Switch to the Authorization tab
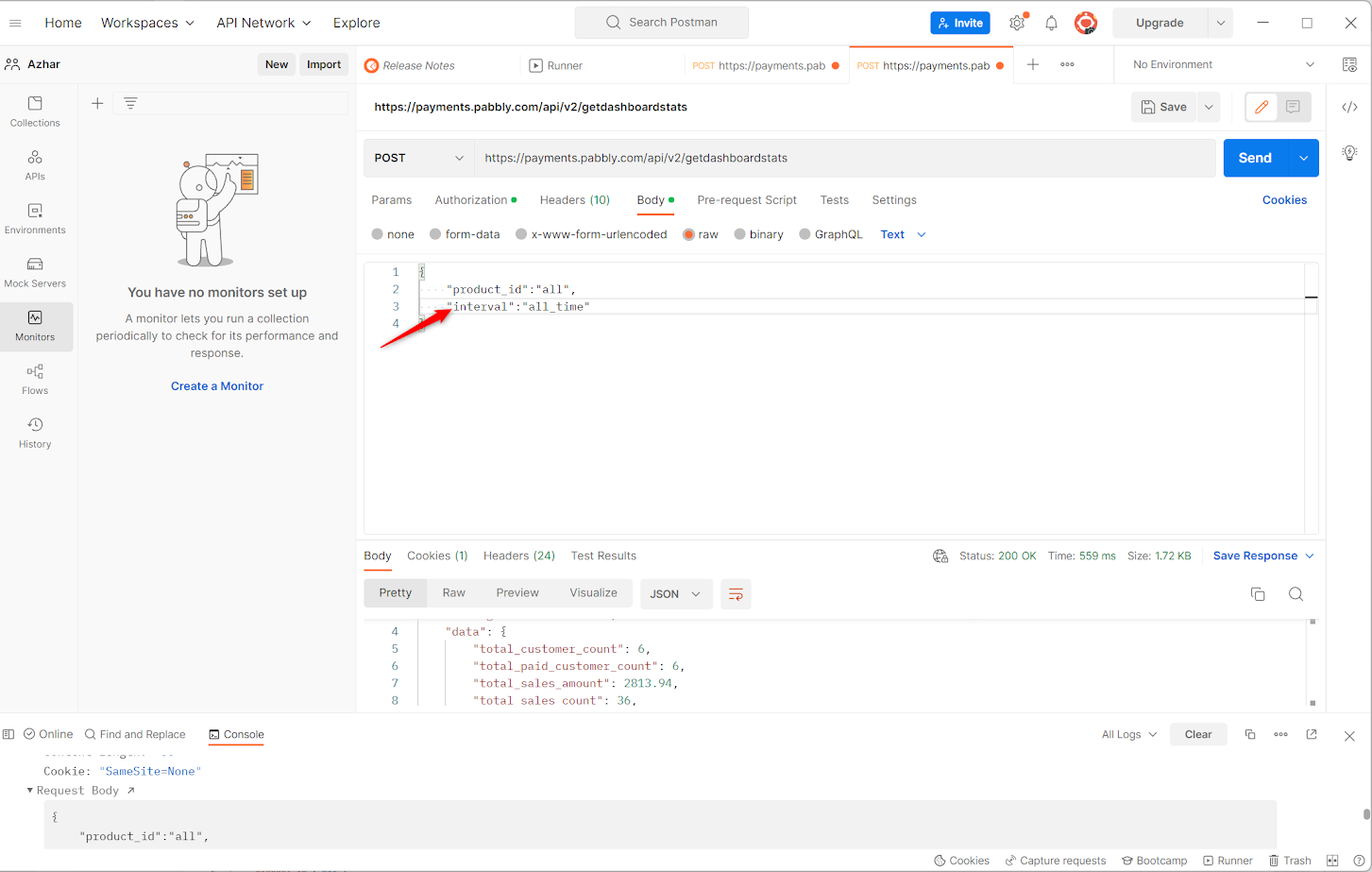Image resolution: width=1372 pixels, height=872 pixels. [x=476, y=199]
